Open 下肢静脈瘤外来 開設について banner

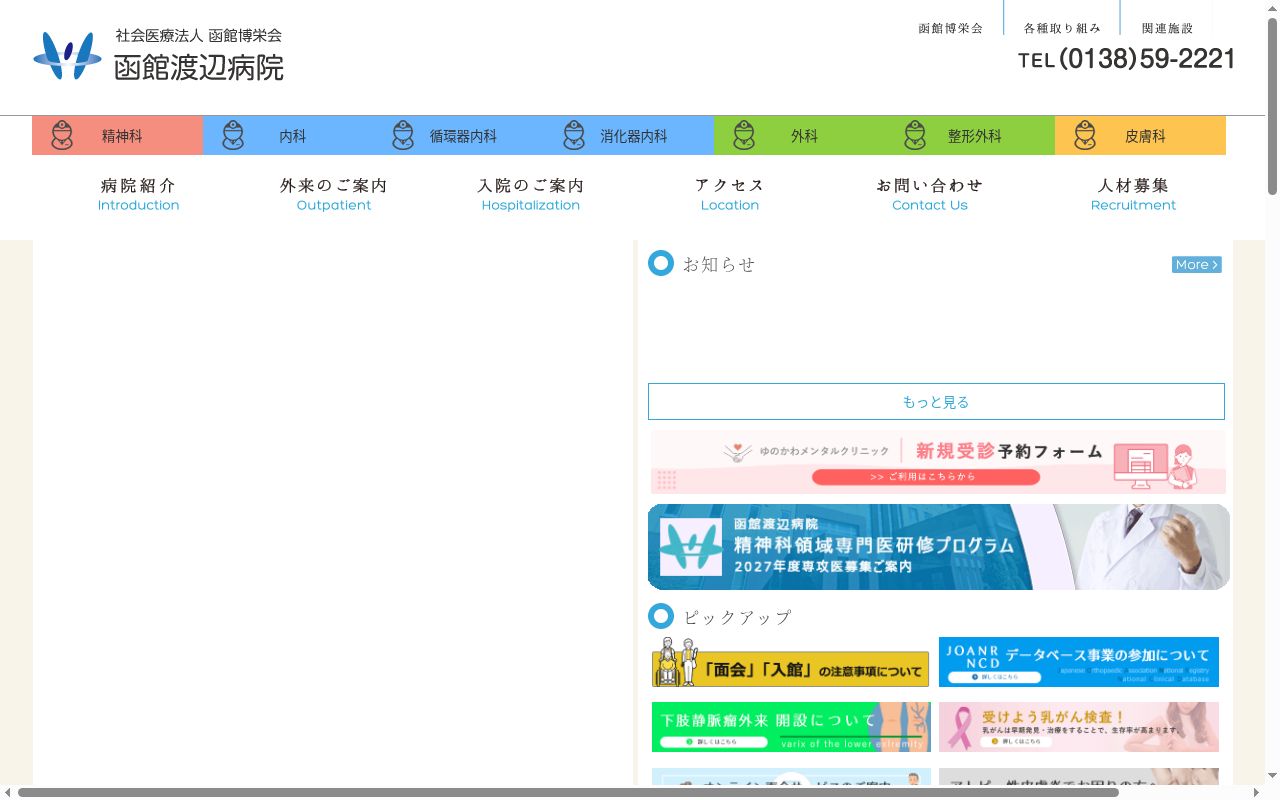click(x=790, y=727)
